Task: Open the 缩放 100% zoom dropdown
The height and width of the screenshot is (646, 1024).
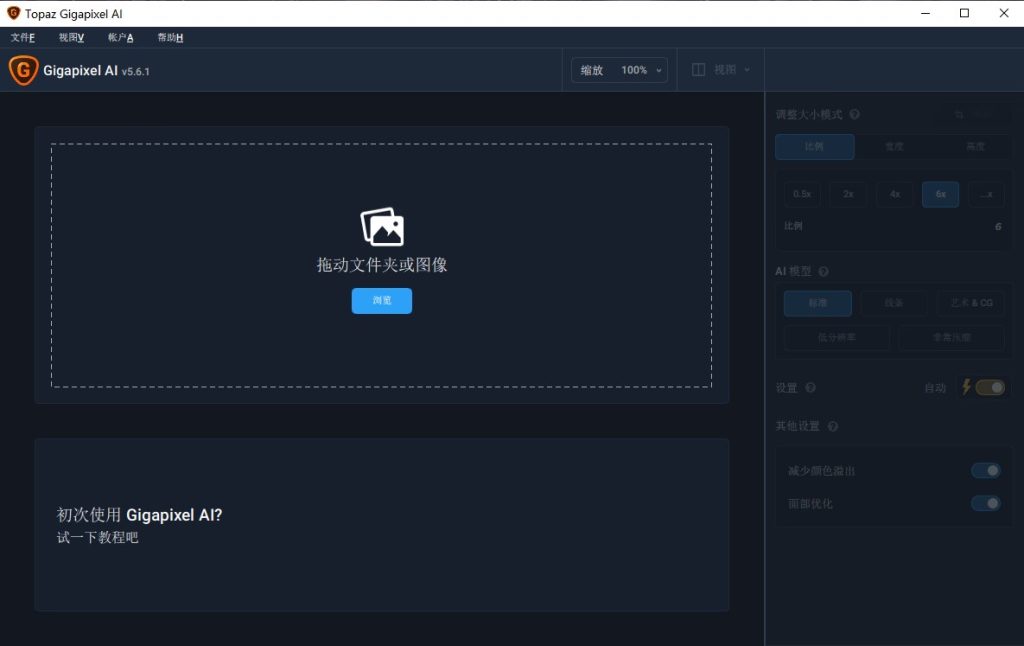Action: pos(620,70)
